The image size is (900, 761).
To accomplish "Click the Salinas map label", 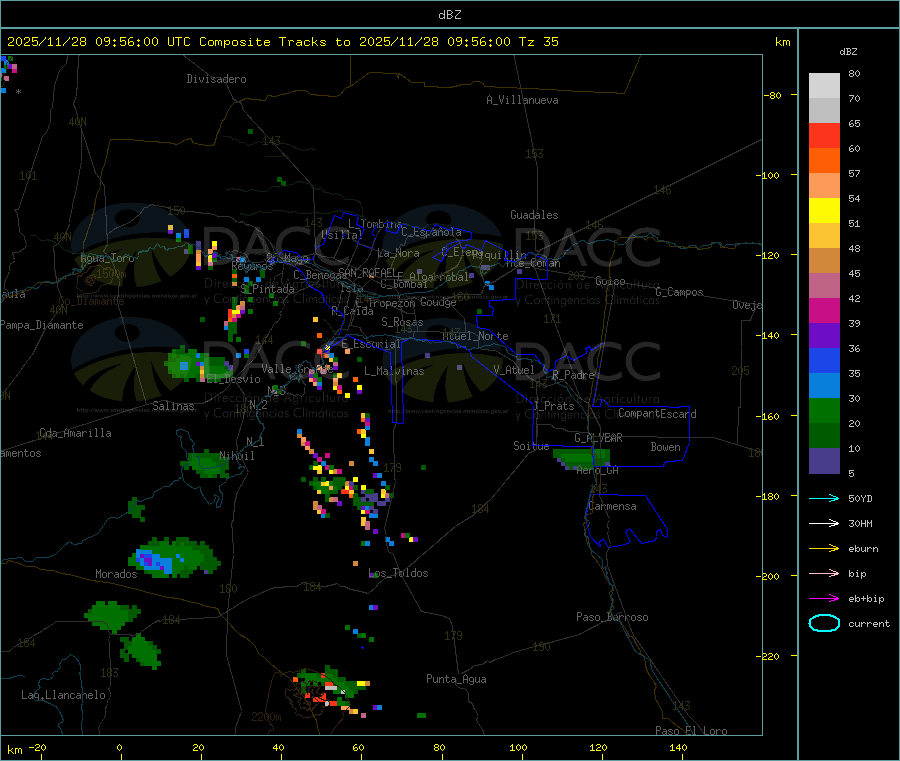I will [x=173, y=406].
